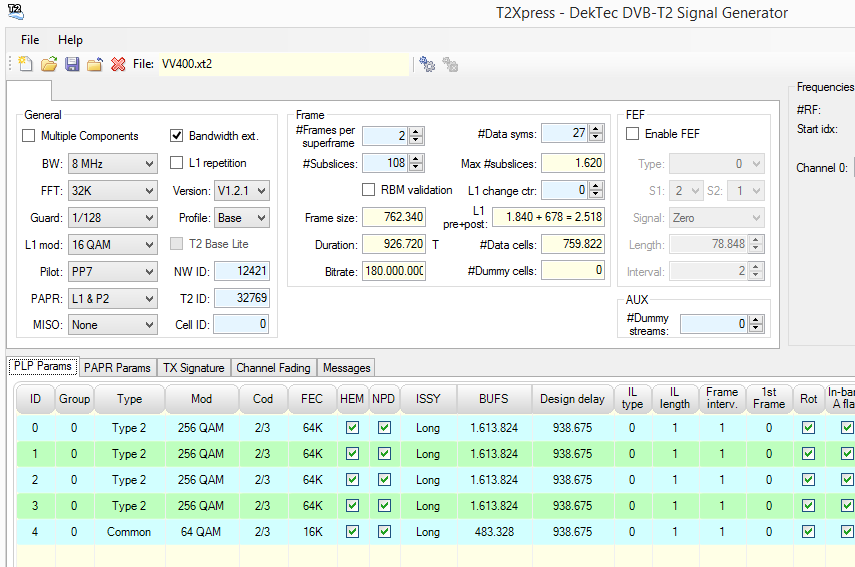This screenshot has height=567, width=855.
Task: Open the L1 mod 16 QAM dropdown
Action: point(113,245)
